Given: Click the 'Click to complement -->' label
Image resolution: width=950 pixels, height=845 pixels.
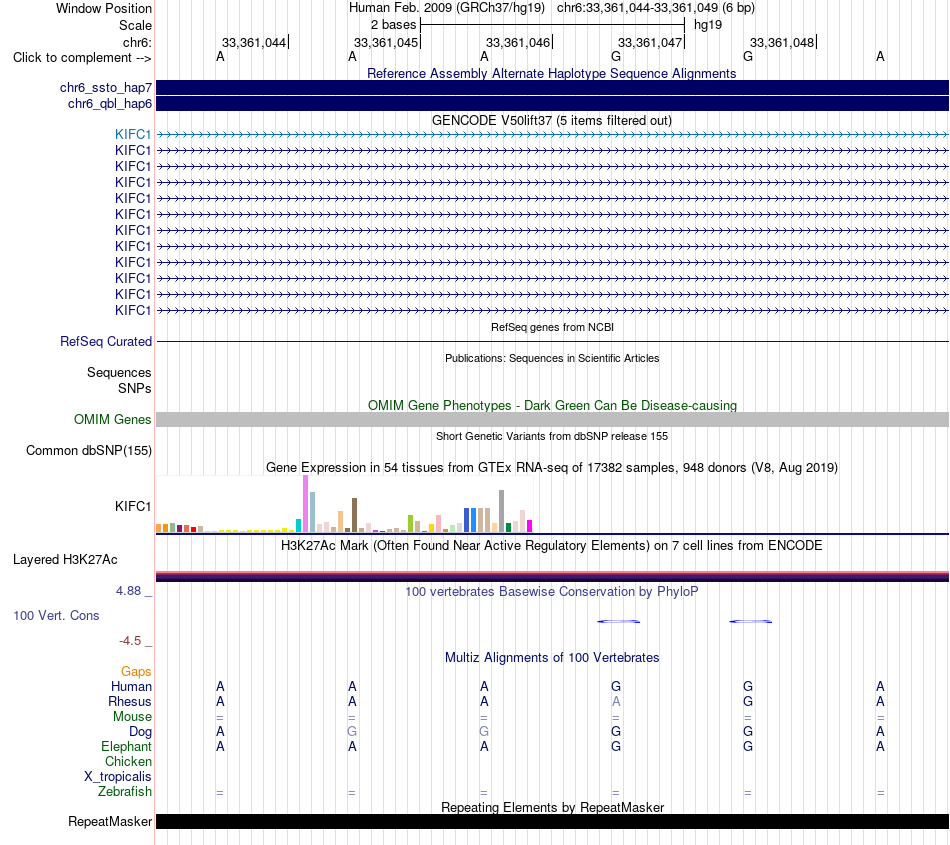Looking at the screenshot, I should point(82,58).
